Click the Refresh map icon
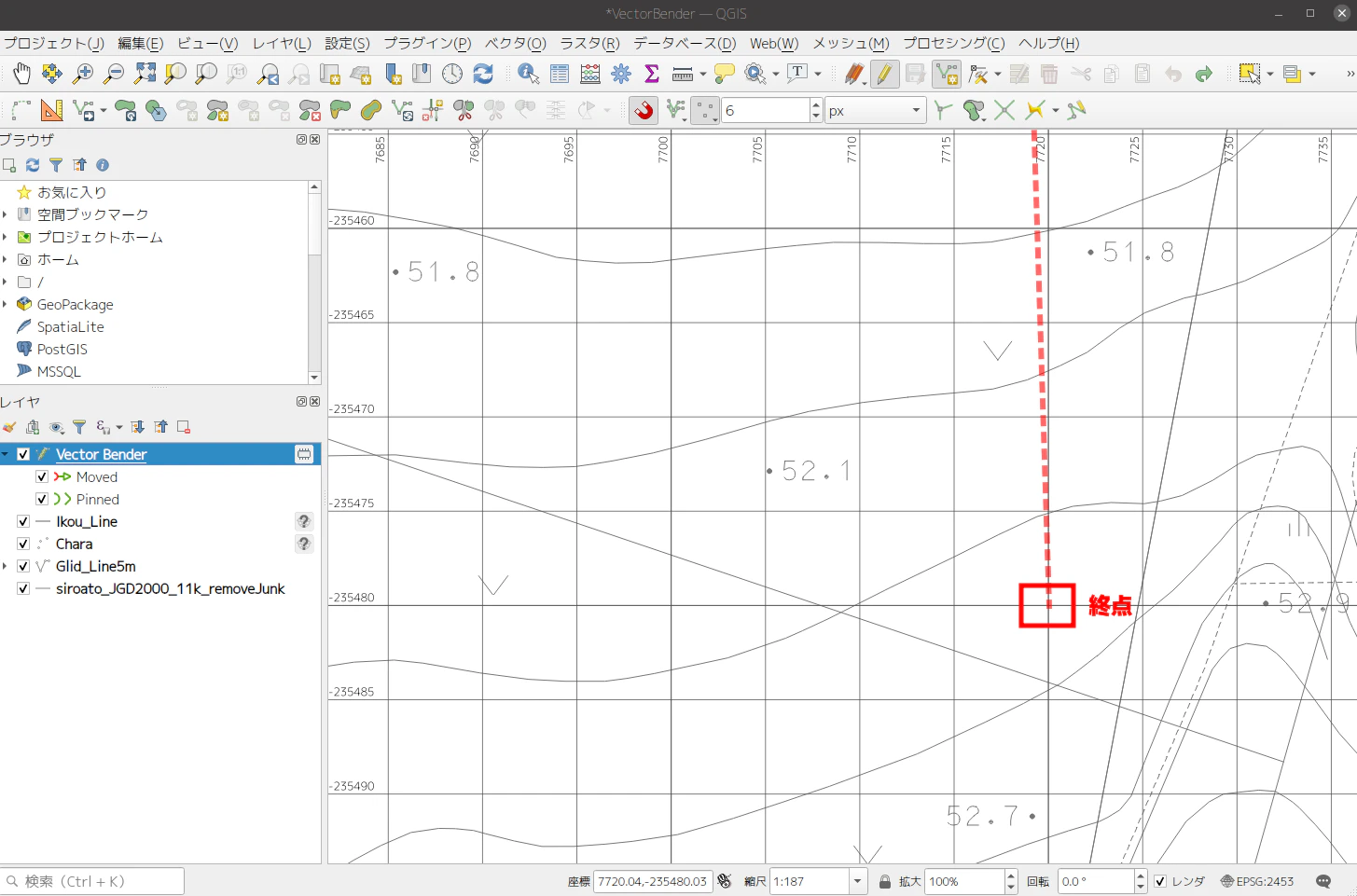 483,74
